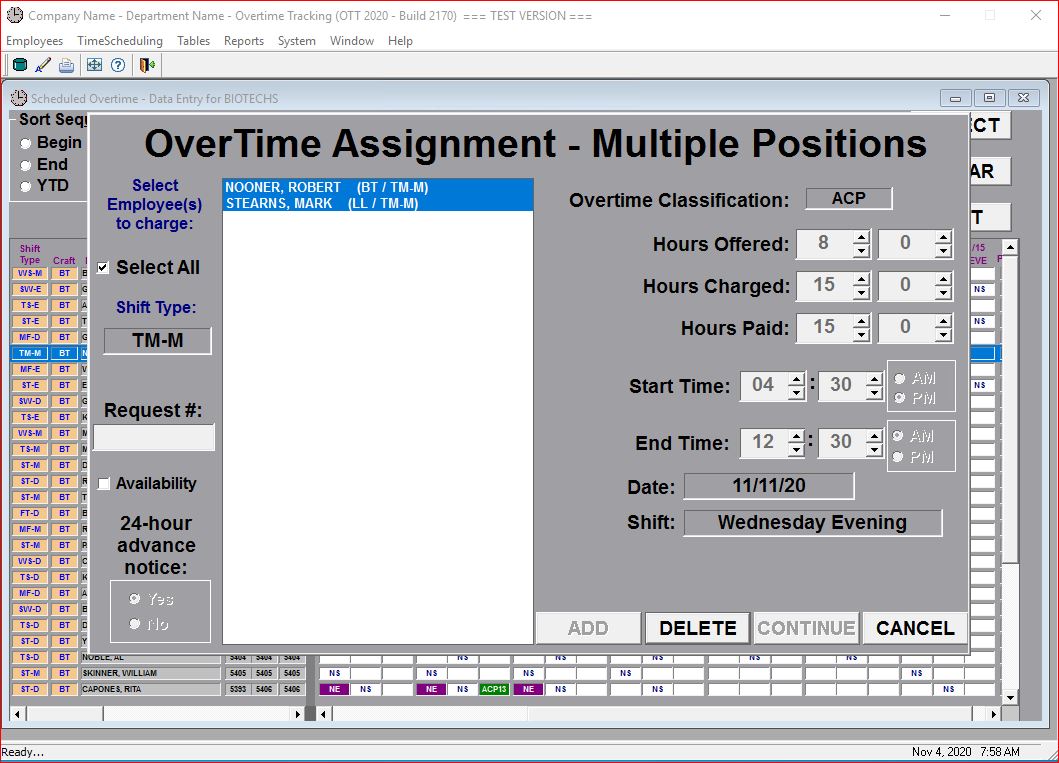Click the pencil edit toolbar icon

point(43,65)
